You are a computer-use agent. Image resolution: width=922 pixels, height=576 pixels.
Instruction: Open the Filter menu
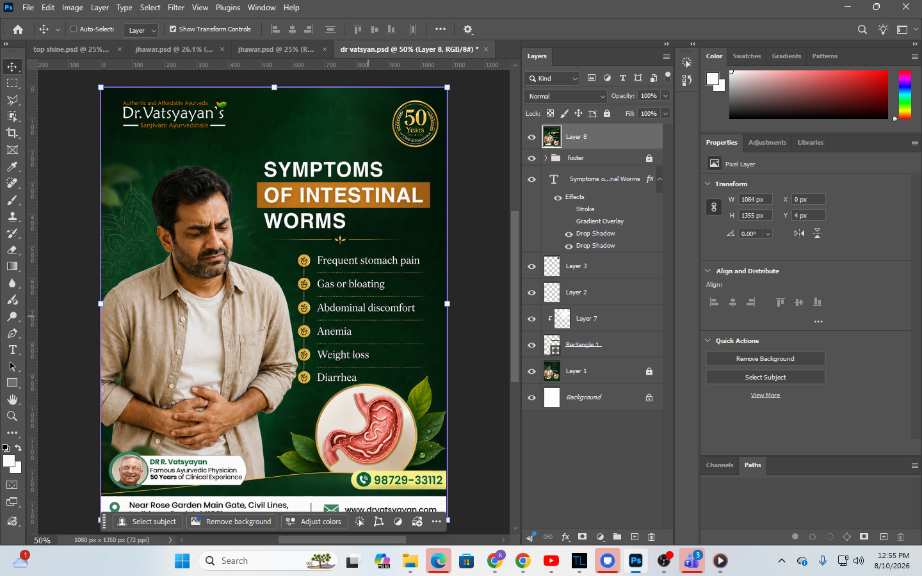[x=176, y=8]
